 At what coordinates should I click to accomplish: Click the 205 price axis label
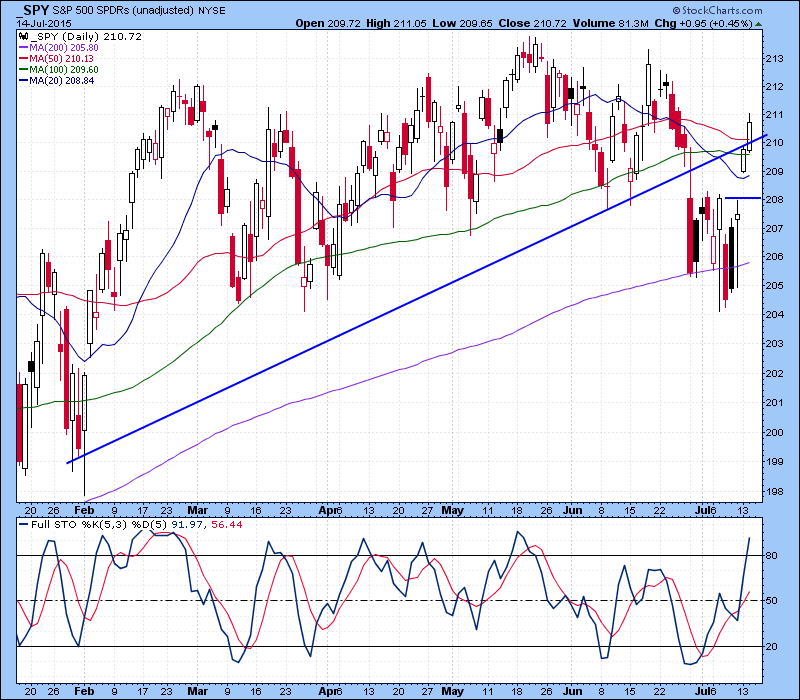(x=774, y=285)
